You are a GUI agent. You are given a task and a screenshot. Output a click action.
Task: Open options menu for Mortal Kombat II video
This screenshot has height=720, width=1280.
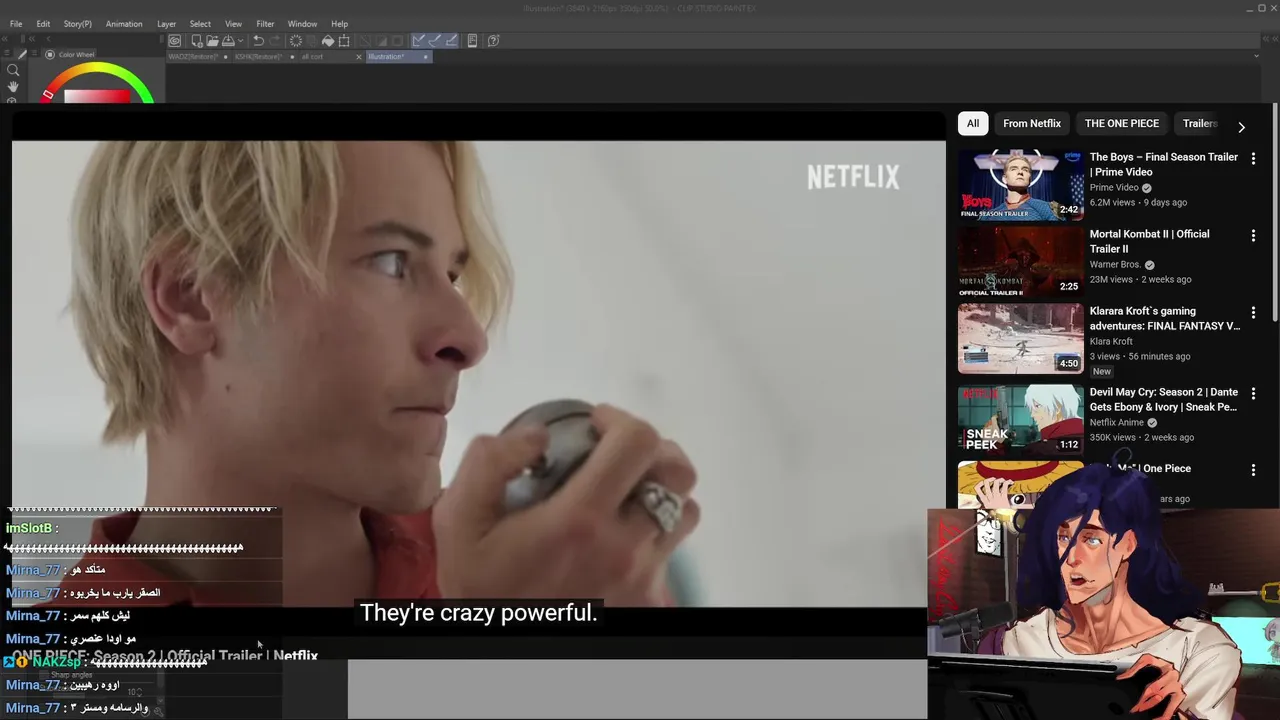[x=1253, y=236]
